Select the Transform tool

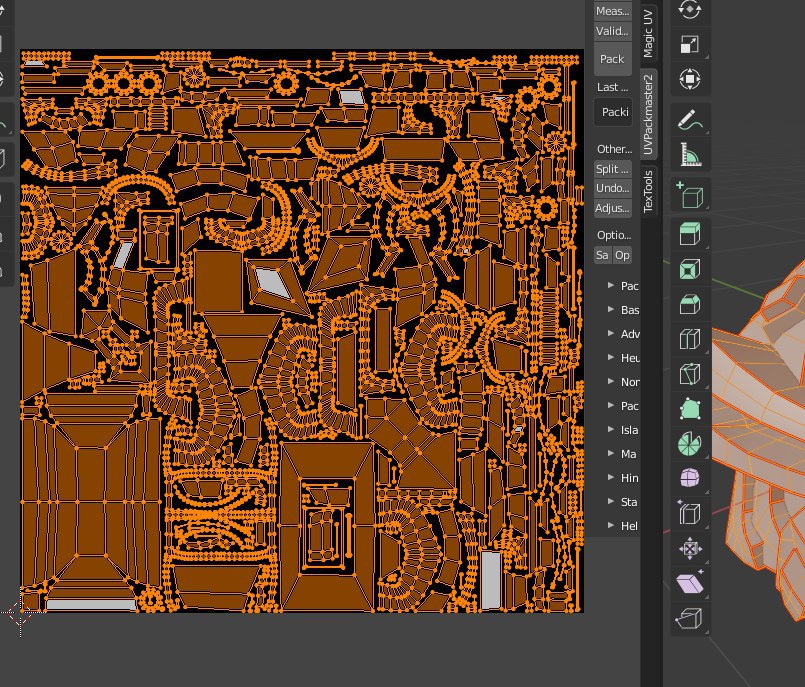(689, 80)
